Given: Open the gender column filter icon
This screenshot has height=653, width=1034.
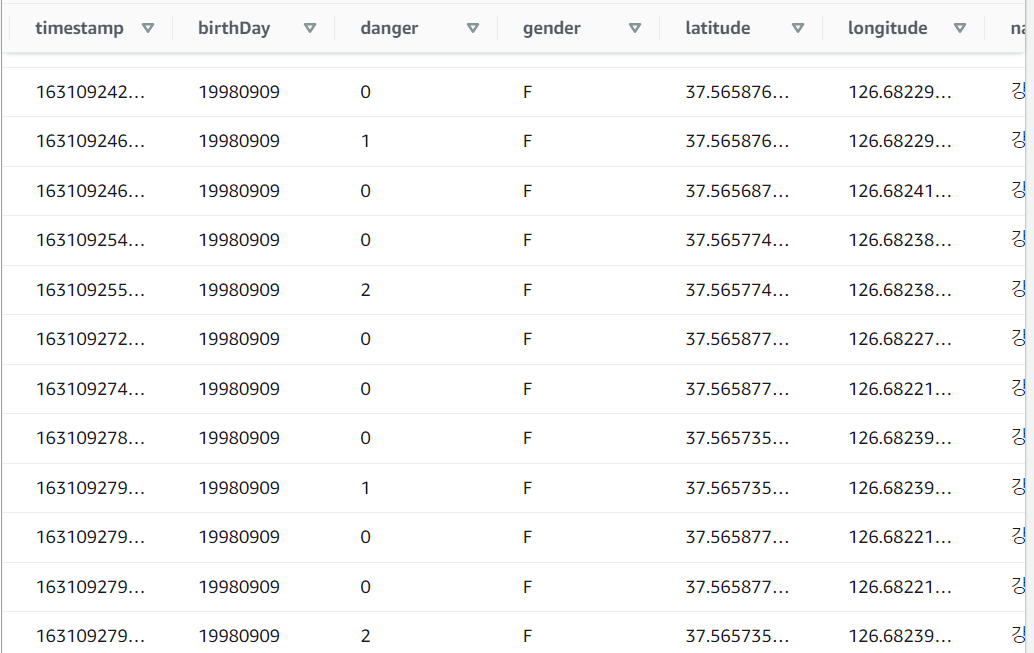Looking at the screenshot, I should [x=635, y=28].
